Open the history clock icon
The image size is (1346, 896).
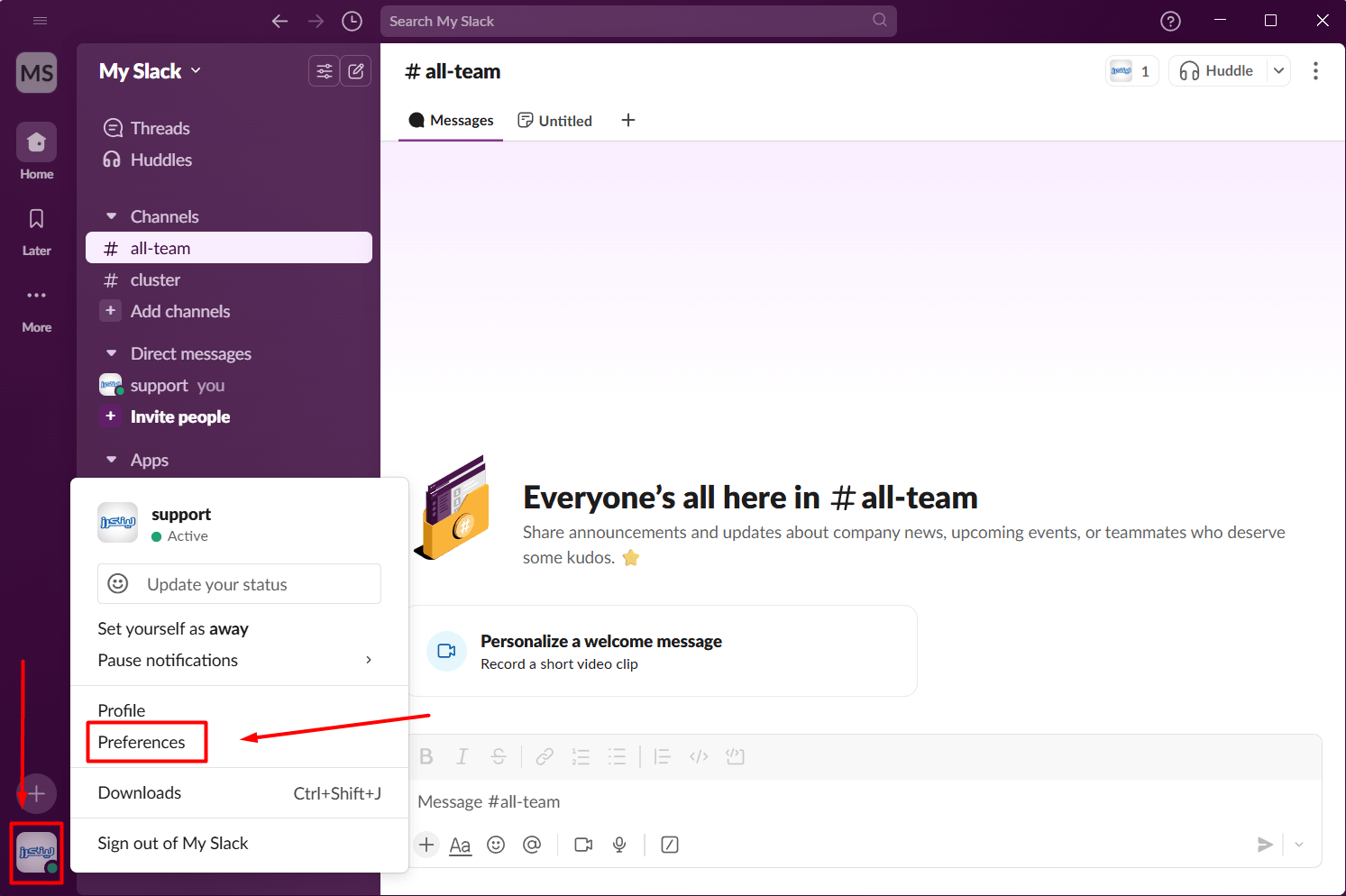[352, 21]
